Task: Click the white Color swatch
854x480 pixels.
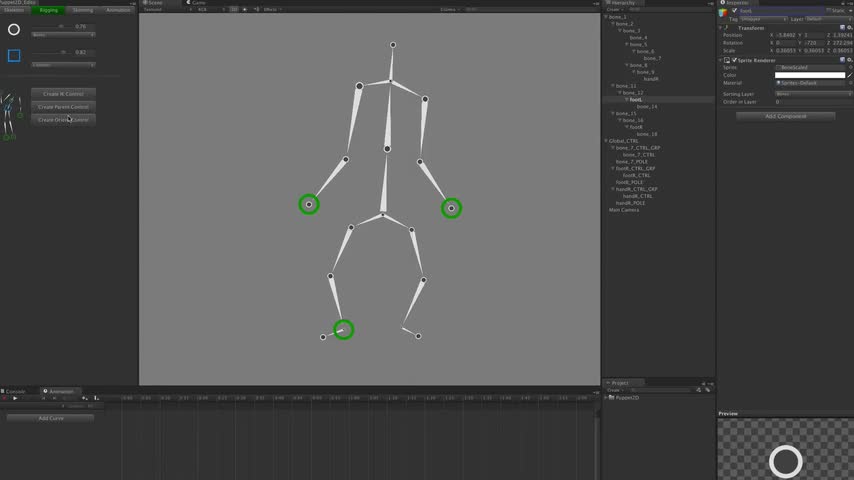Action: click(810, 75)
